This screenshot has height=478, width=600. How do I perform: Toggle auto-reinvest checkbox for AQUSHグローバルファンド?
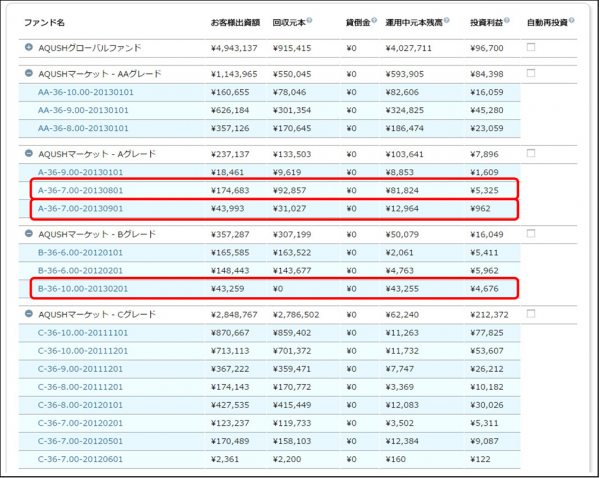(531, 47)
